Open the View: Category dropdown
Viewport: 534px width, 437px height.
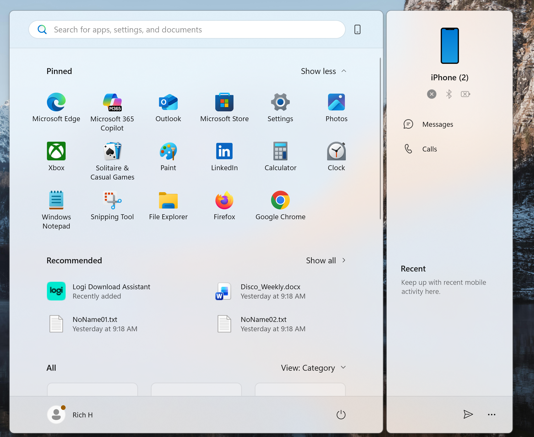313,368
